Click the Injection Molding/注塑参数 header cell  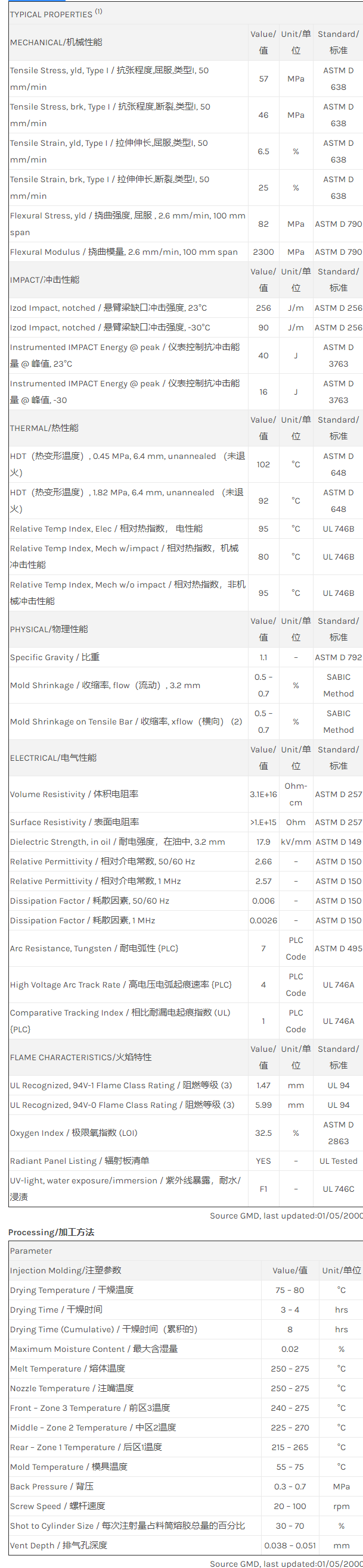(66, 1270)
